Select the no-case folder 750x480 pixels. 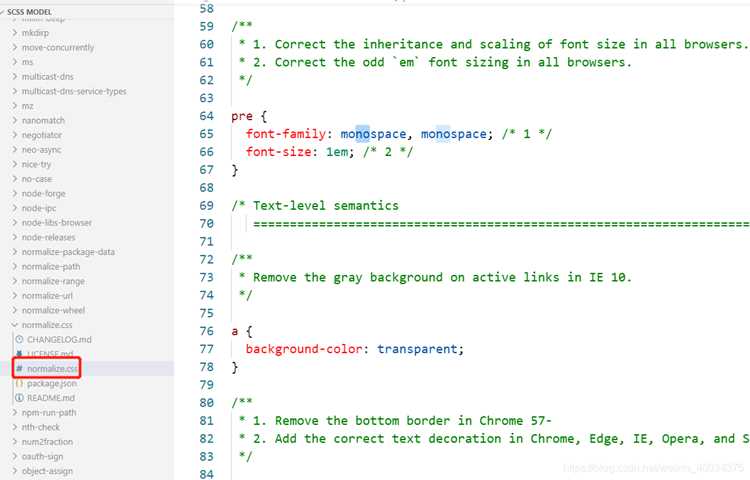pyautogui.click(x=37, y=179)
